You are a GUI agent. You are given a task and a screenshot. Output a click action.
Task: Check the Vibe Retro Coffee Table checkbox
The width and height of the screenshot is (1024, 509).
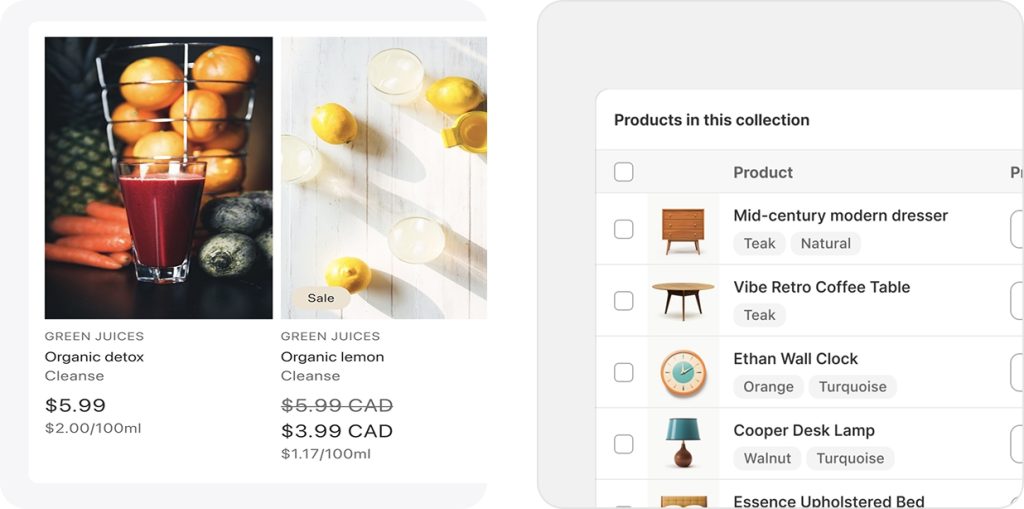pyautogui.click(x=624, y=301)
